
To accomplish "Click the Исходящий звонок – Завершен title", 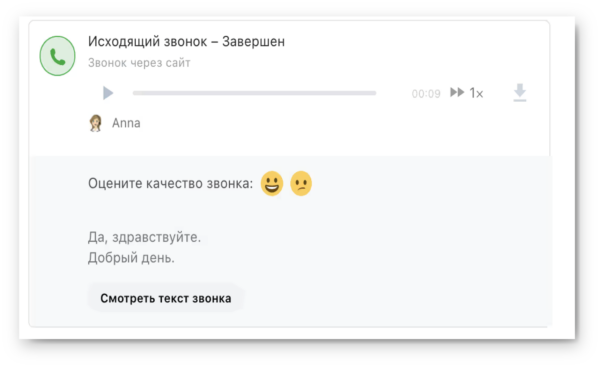I will pos(186,41).
